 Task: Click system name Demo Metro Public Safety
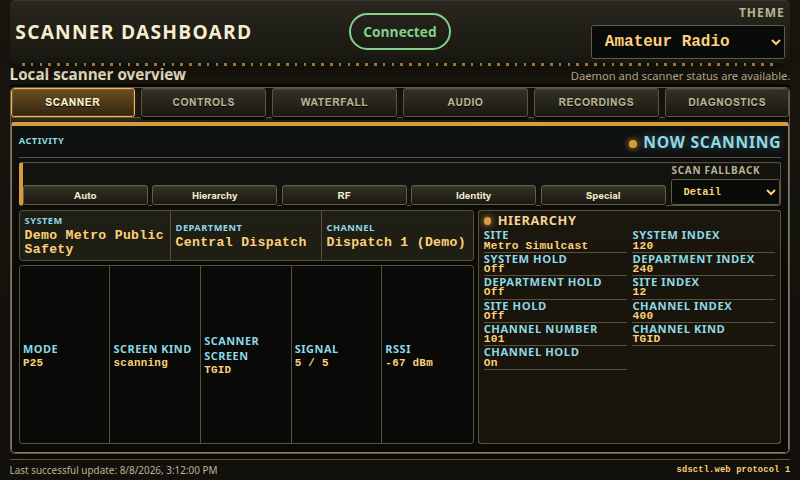tap(94, 242)
